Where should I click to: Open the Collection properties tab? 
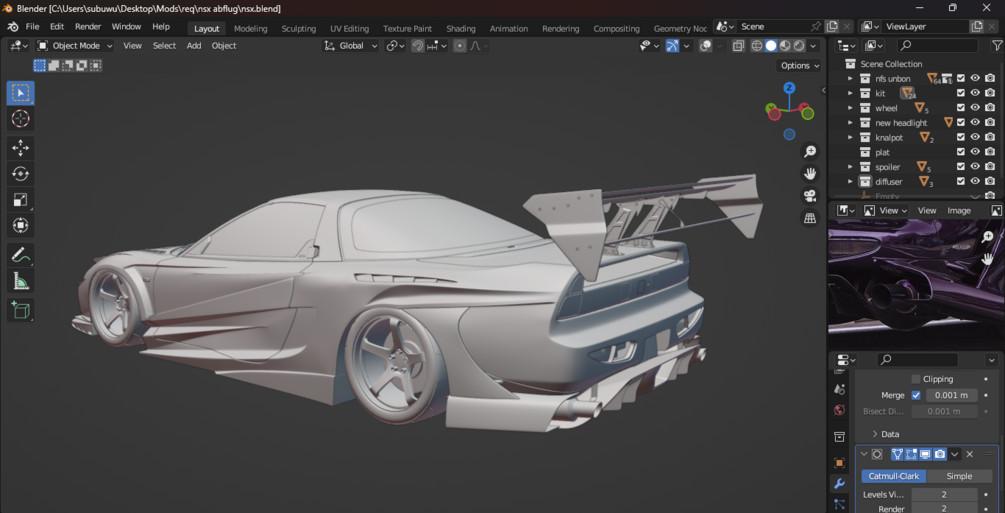pos(839,437)
